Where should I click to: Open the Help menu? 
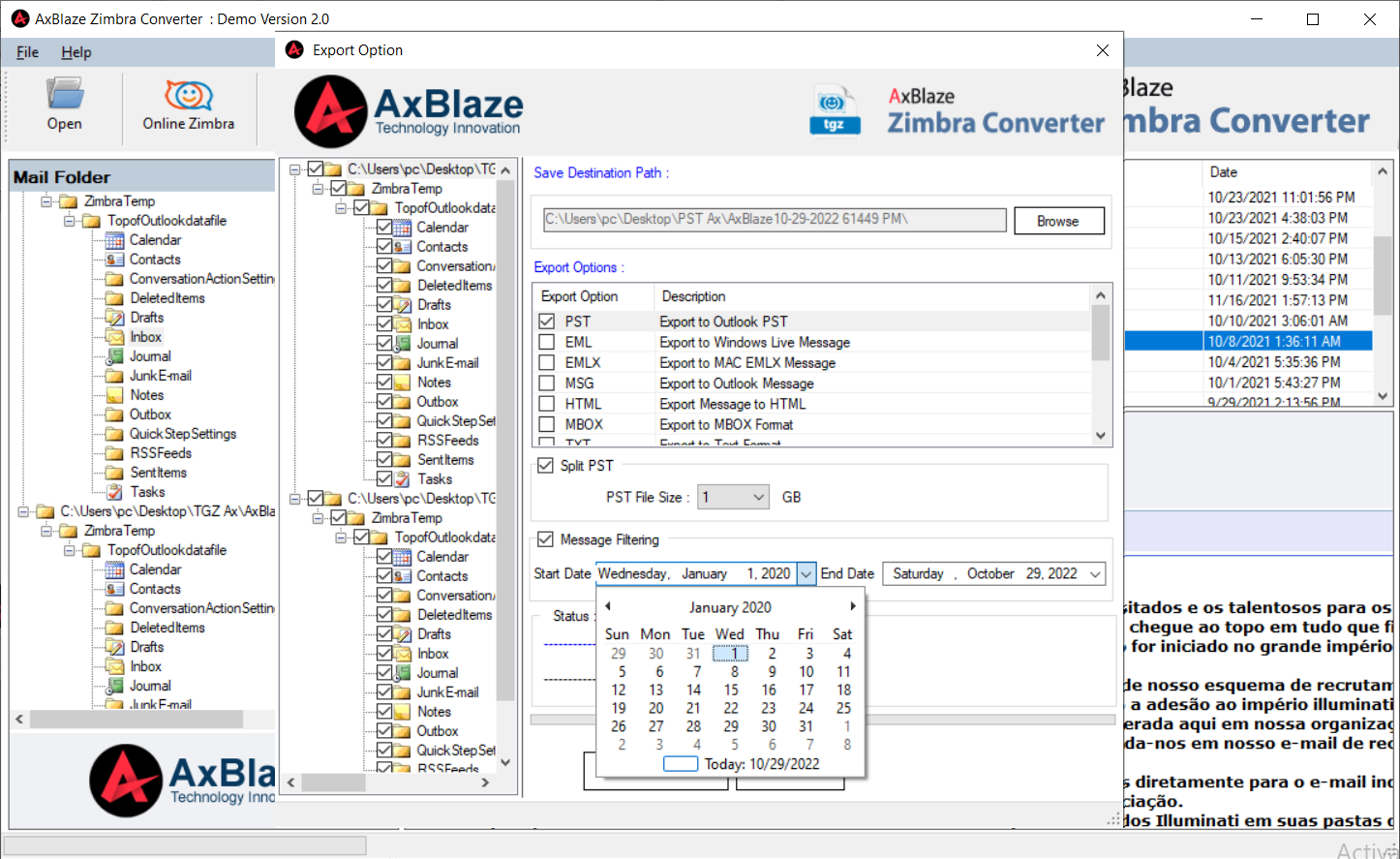[x=76, y=52]
